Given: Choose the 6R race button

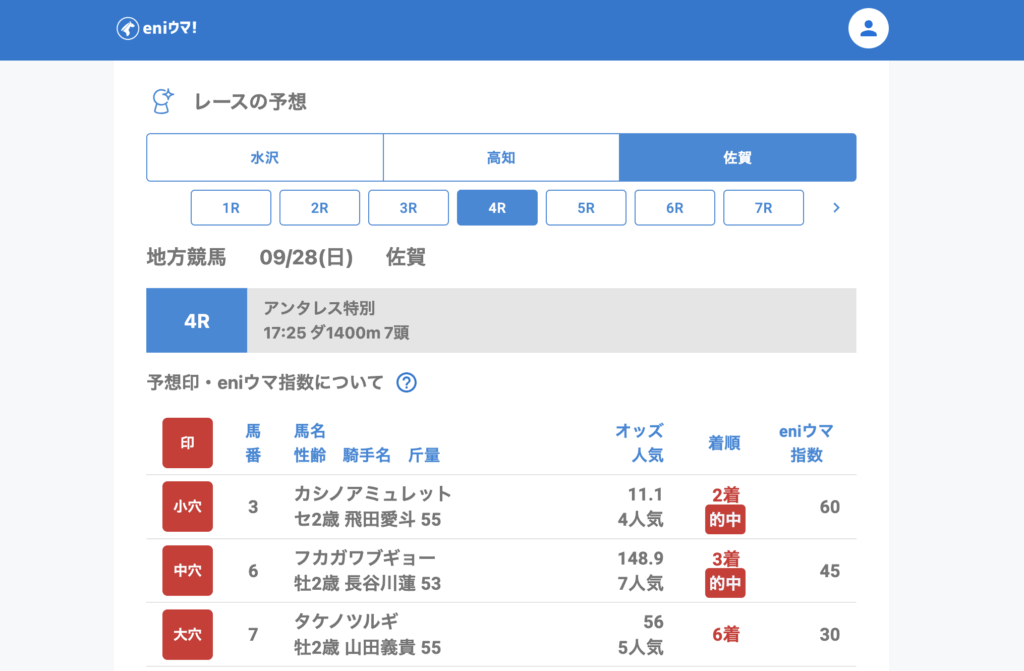Looking at the screenshot, I should 675,208.
